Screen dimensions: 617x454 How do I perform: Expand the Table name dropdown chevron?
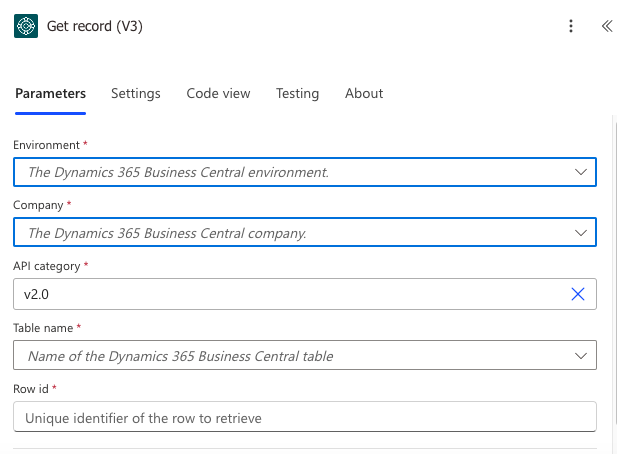click(581, 356)
